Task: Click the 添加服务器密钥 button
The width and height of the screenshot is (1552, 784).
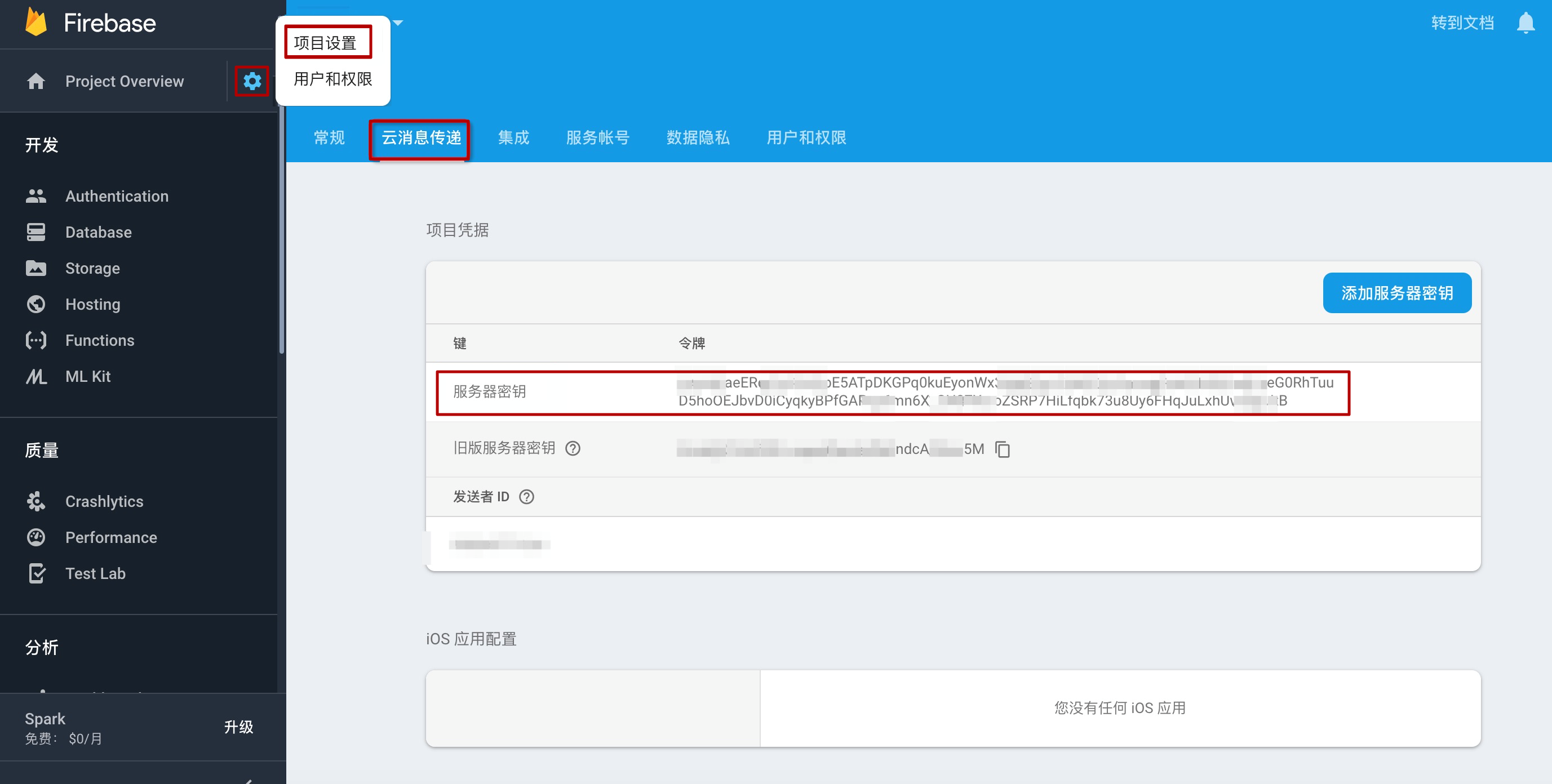Action: (x=1396, y=293)
